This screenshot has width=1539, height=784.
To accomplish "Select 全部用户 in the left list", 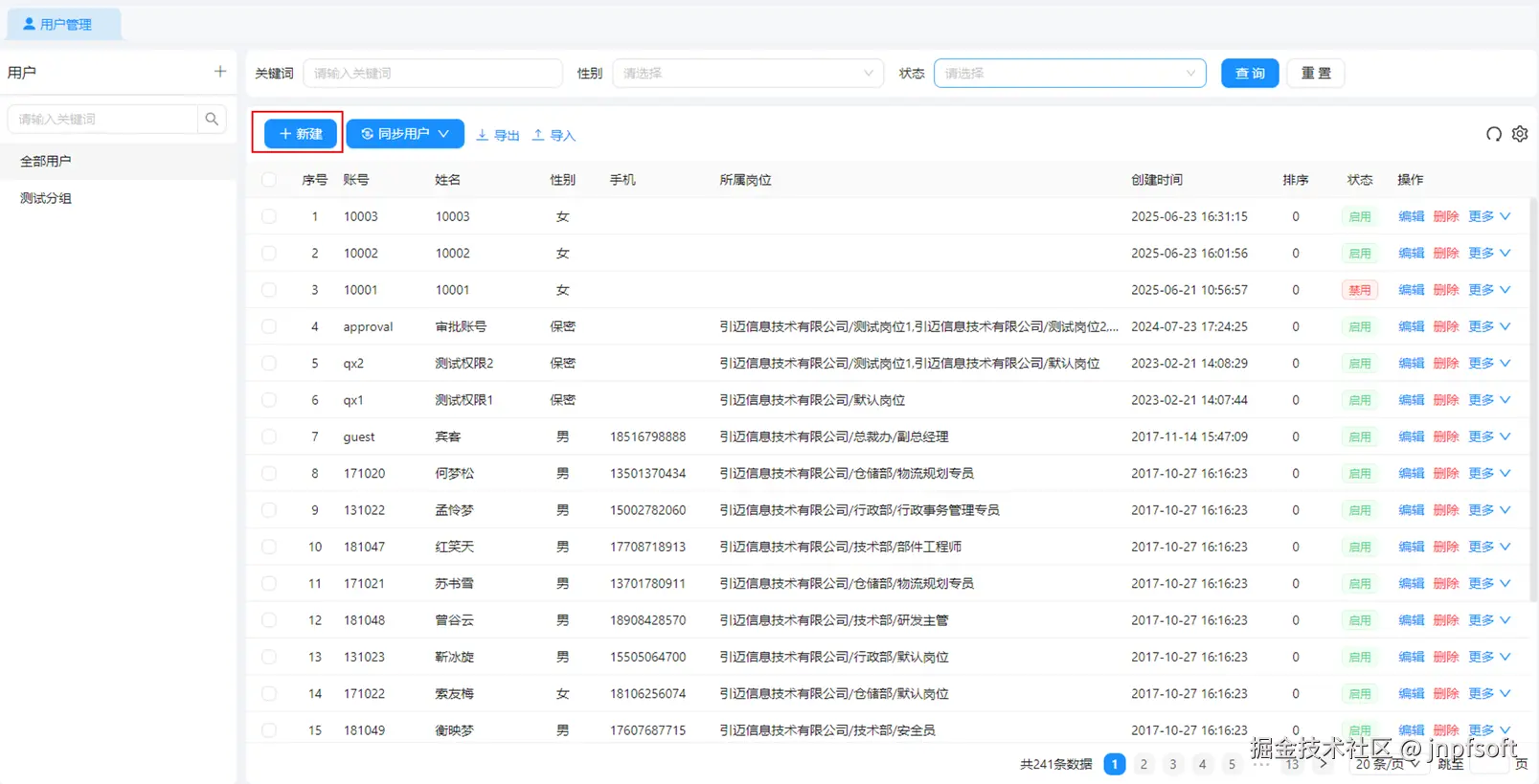I will click(118, 161).
